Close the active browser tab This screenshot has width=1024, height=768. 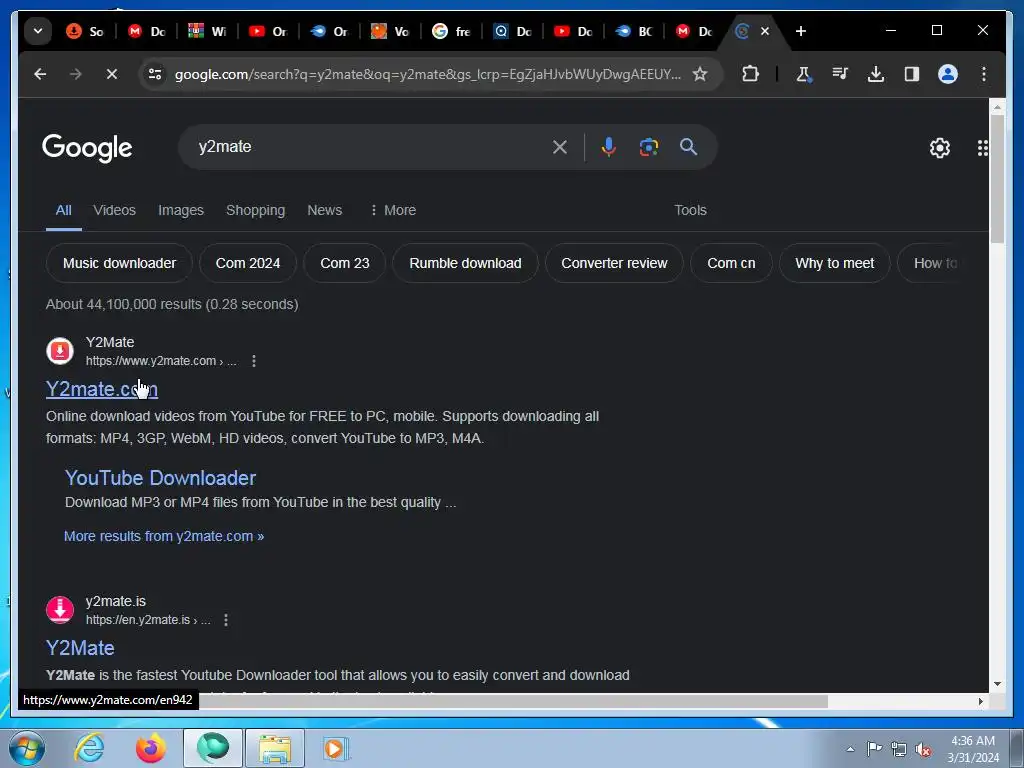point(765,31)
